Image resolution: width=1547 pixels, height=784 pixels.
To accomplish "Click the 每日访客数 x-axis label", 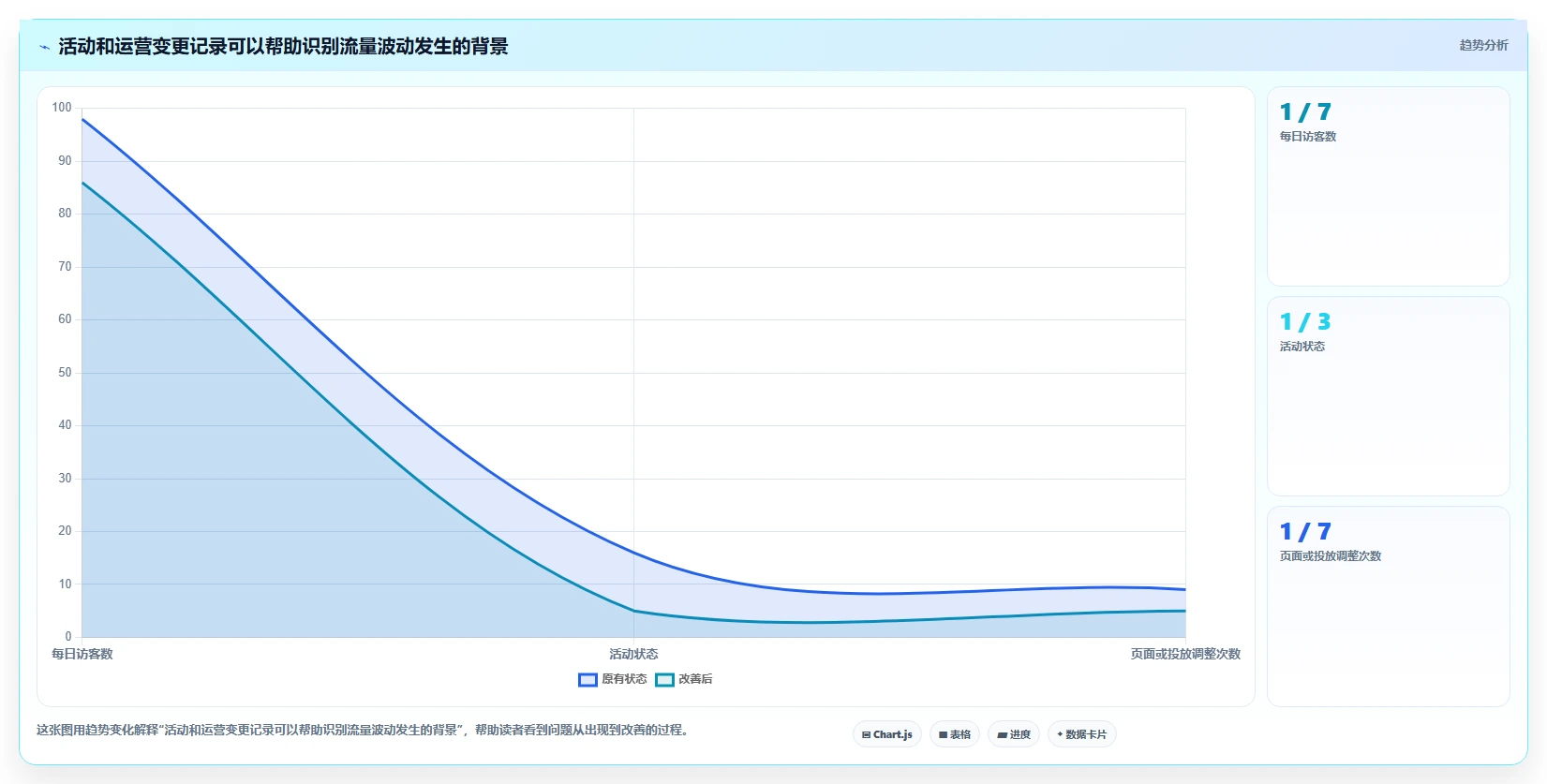I will [x=82, y=654].
